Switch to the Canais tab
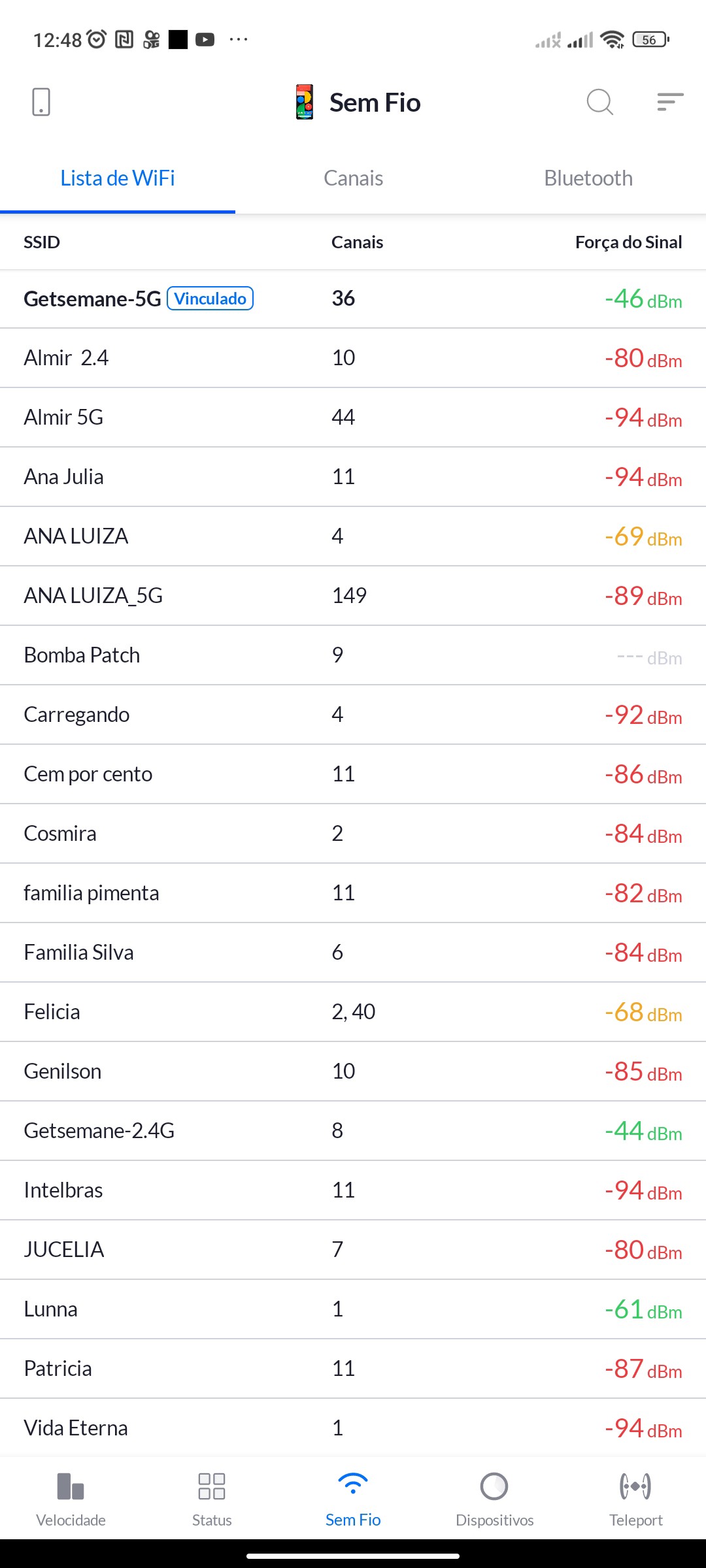 (x=353, y=178)
